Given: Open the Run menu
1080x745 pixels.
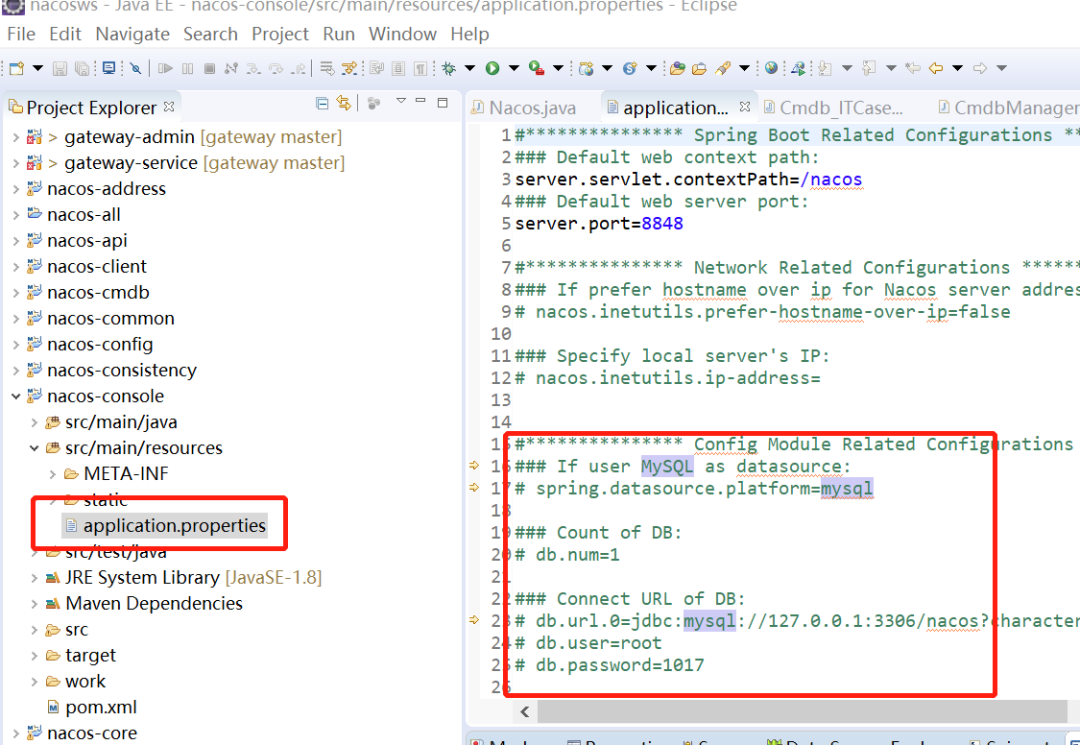Looking at the screenshot, I should click(x=339, y=34).
